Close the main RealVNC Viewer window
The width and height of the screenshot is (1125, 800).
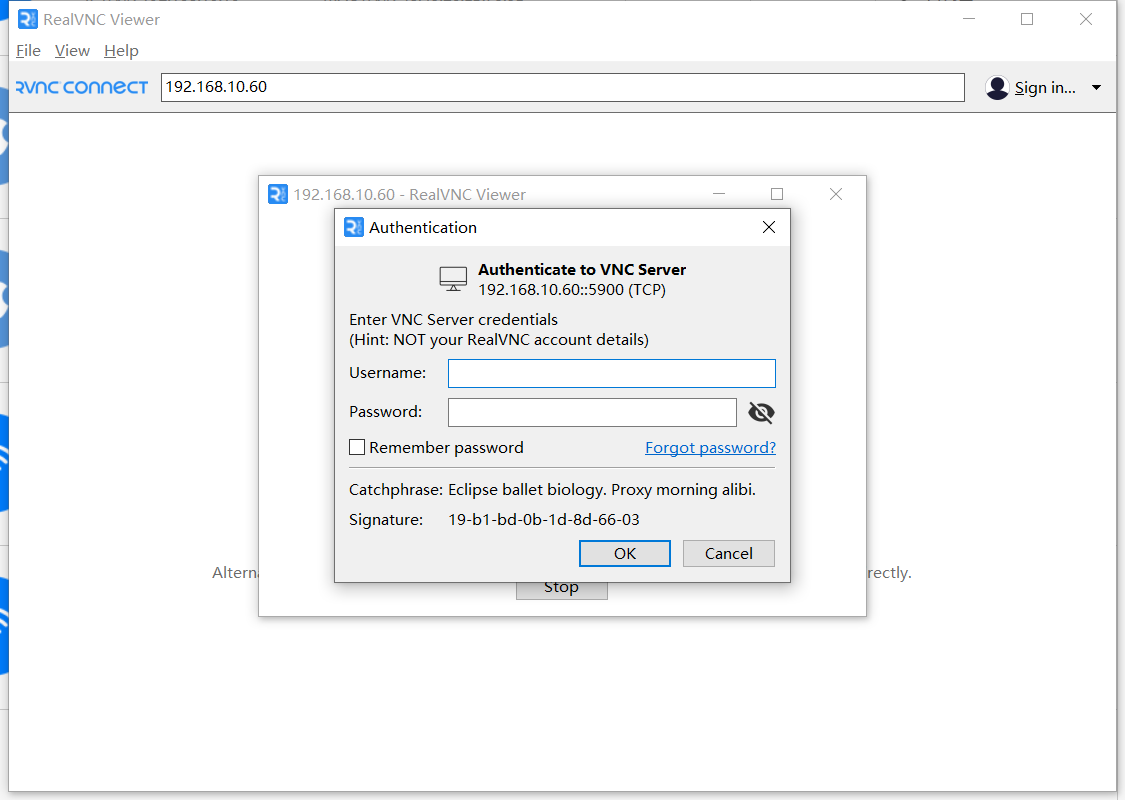pos(1086,19)
